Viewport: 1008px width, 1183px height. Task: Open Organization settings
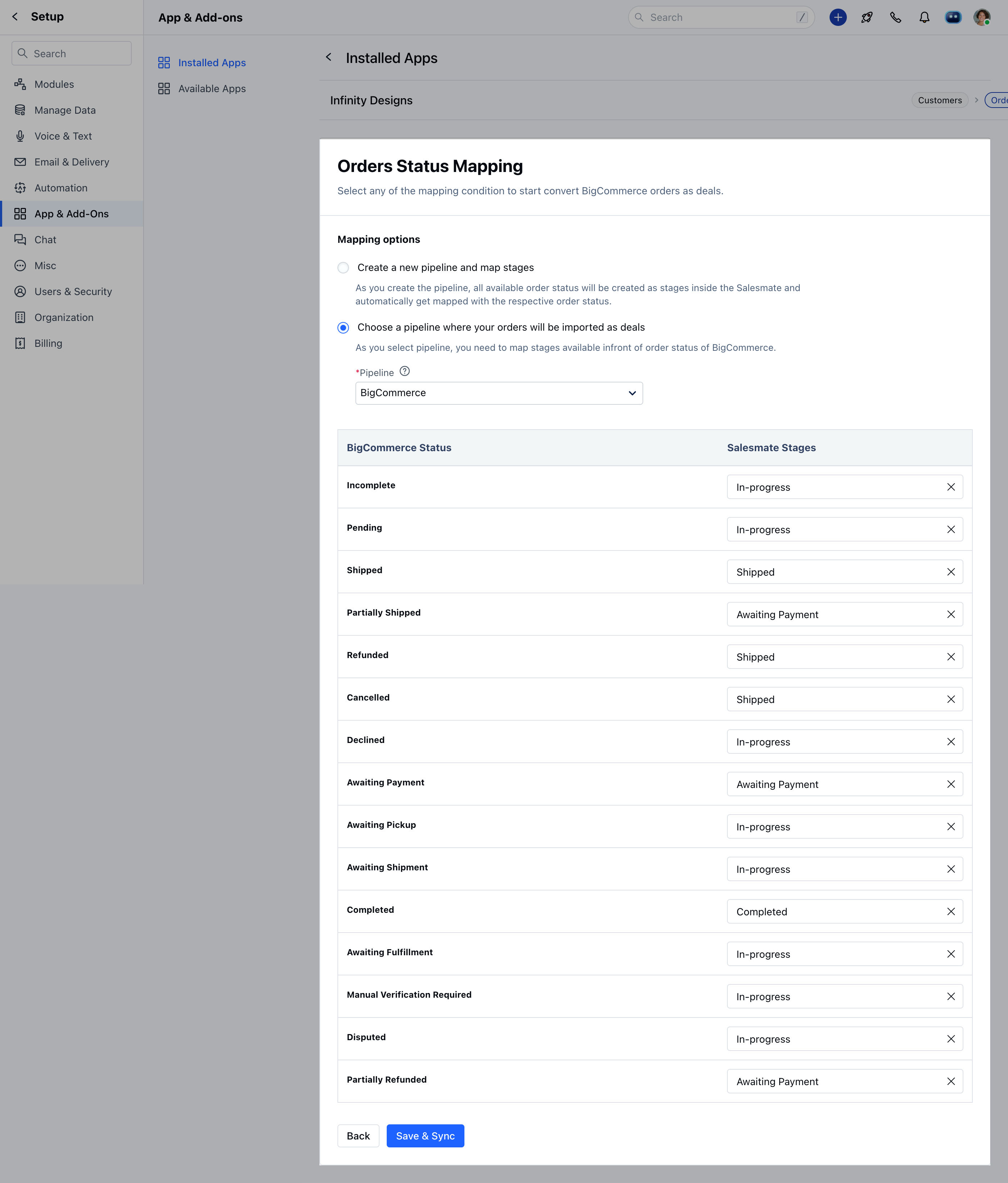(71, 317)
